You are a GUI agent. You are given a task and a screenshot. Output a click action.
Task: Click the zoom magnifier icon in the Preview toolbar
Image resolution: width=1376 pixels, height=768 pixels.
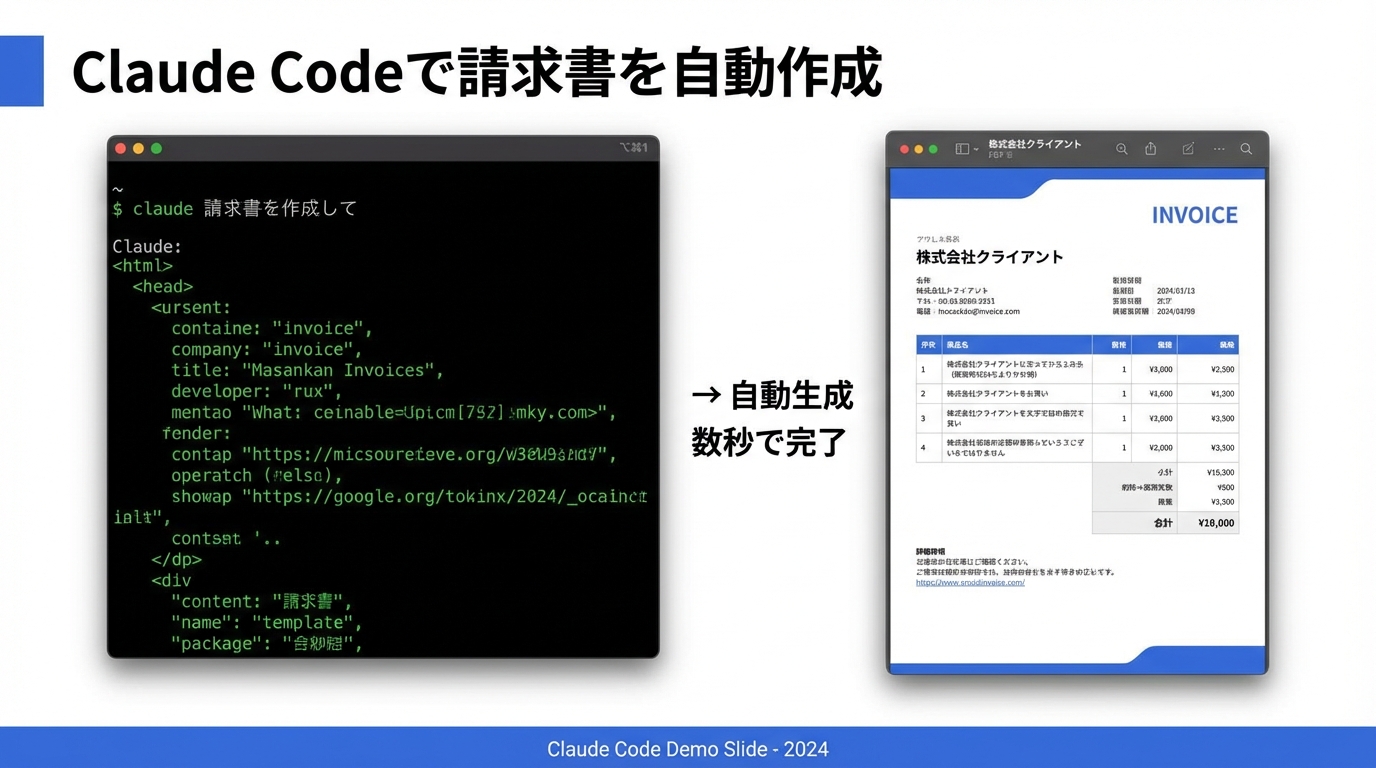click(x=1121, y=149)
